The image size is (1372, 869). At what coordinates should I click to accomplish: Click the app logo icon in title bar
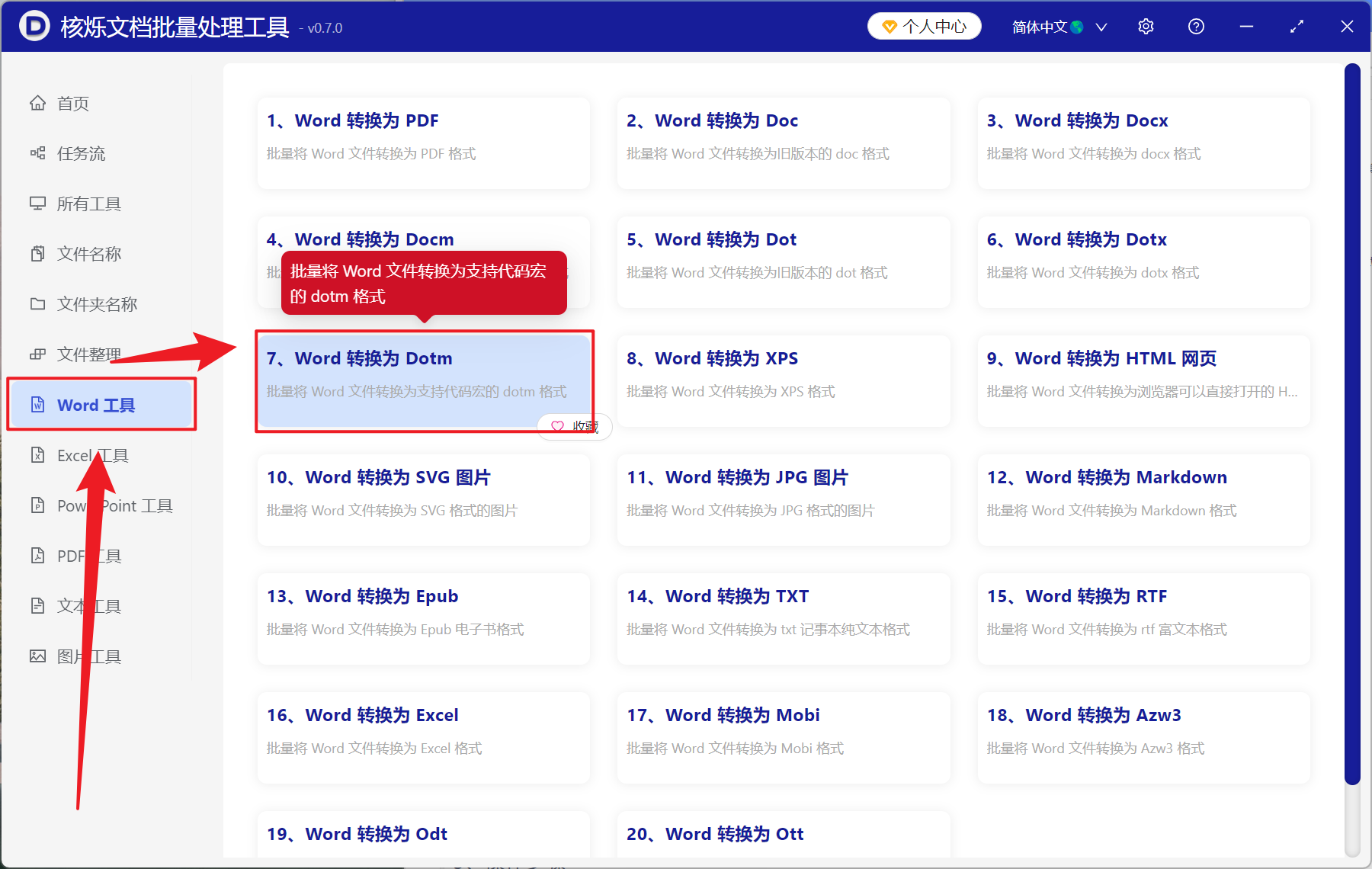[34, 27]
